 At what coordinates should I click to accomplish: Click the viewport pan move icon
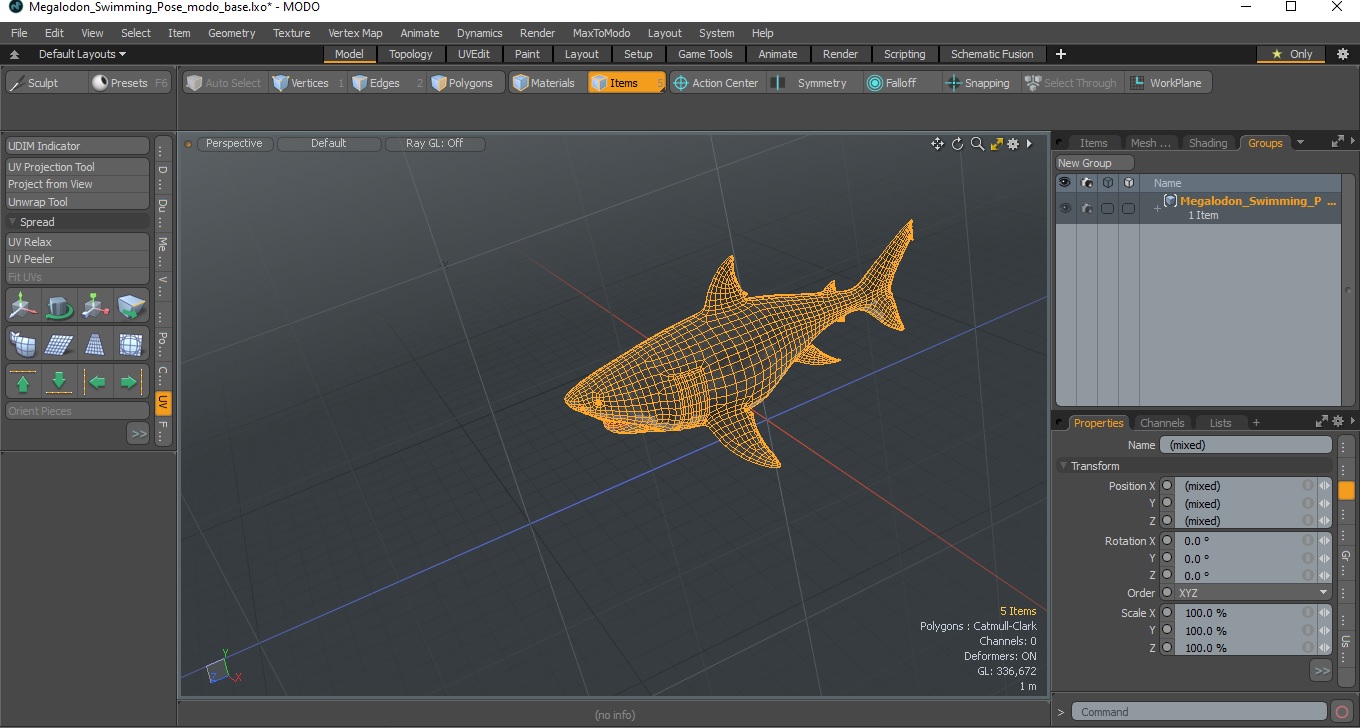click(x=937, y=144)
